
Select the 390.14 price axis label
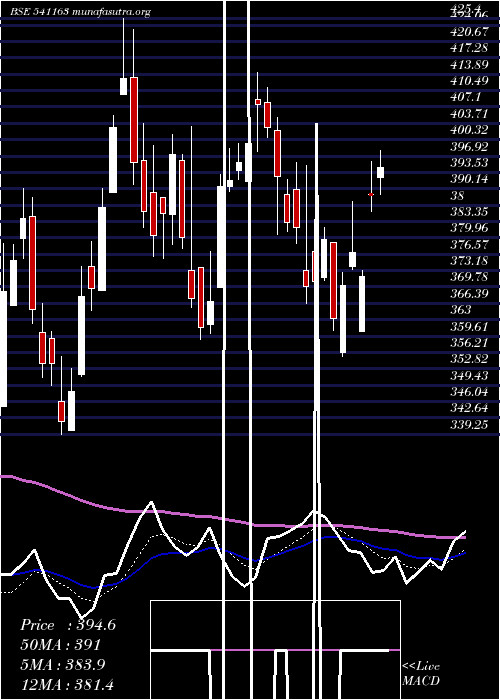click(469, 179)
